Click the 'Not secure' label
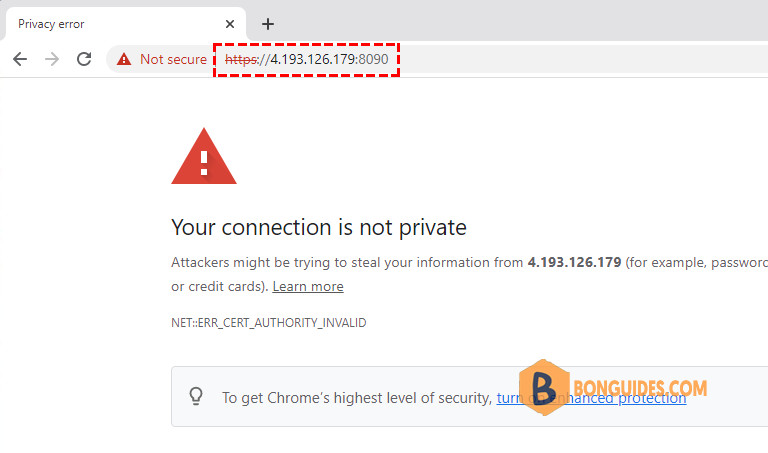The width and height of the screenshot is (768, 453). pos(173,59)
